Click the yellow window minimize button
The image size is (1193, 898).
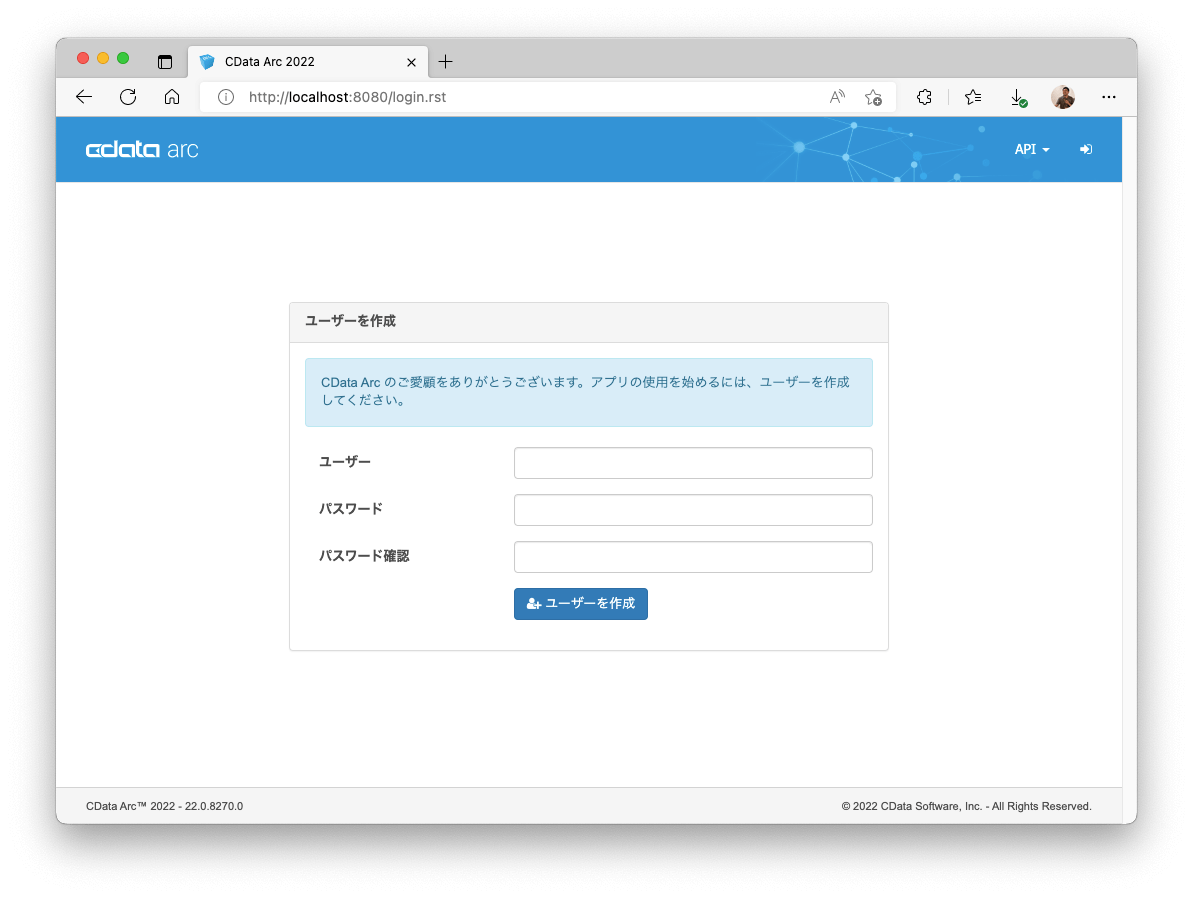103,59
